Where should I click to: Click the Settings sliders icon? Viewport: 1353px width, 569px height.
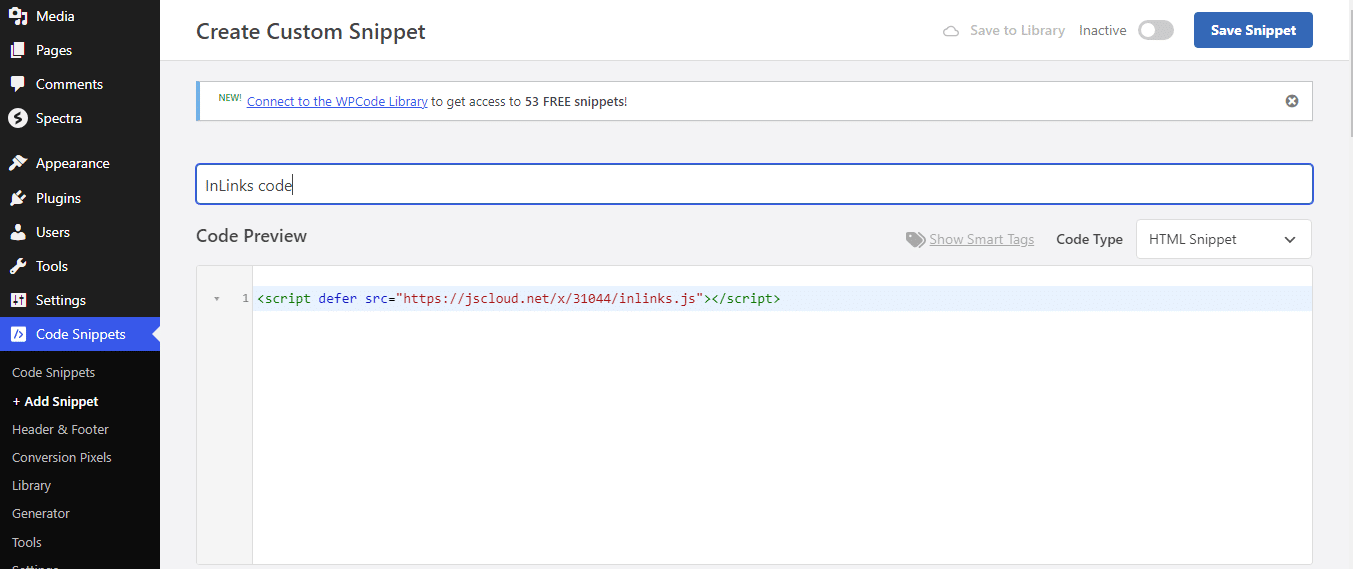(18, 300)
